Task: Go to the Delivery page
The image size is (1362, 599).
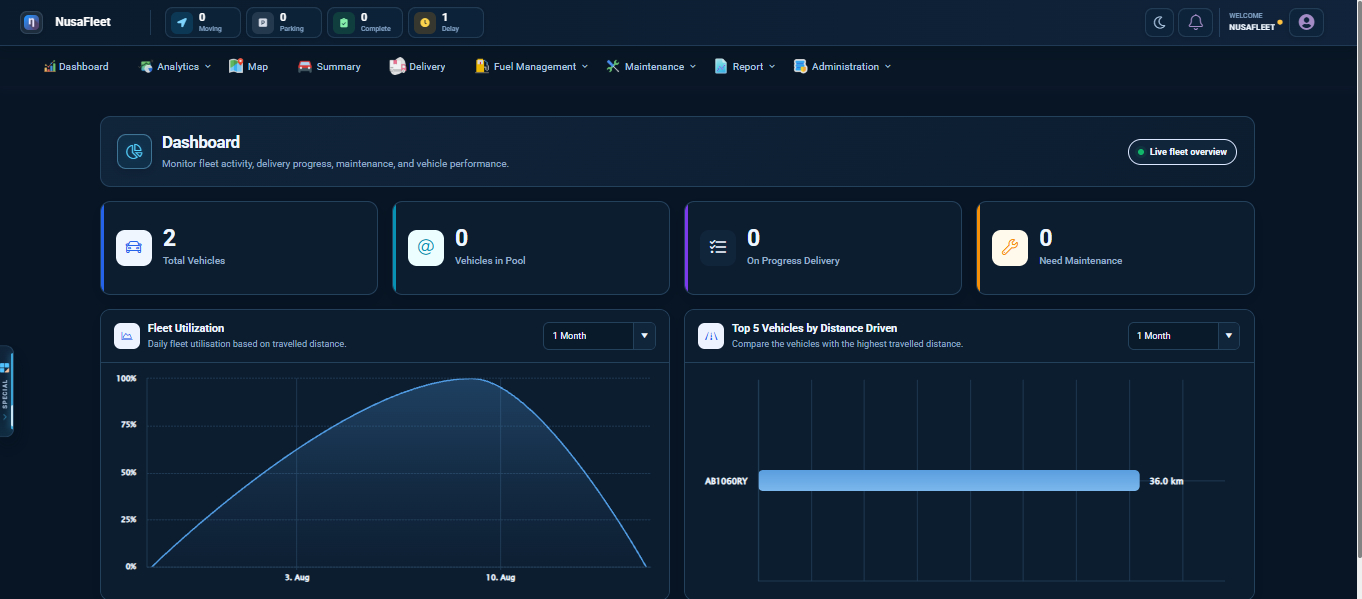Action: point(417,66)
